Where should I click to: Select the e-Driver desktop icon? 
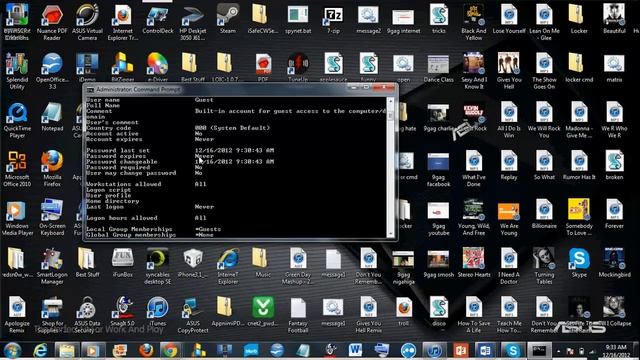point(158,67)
